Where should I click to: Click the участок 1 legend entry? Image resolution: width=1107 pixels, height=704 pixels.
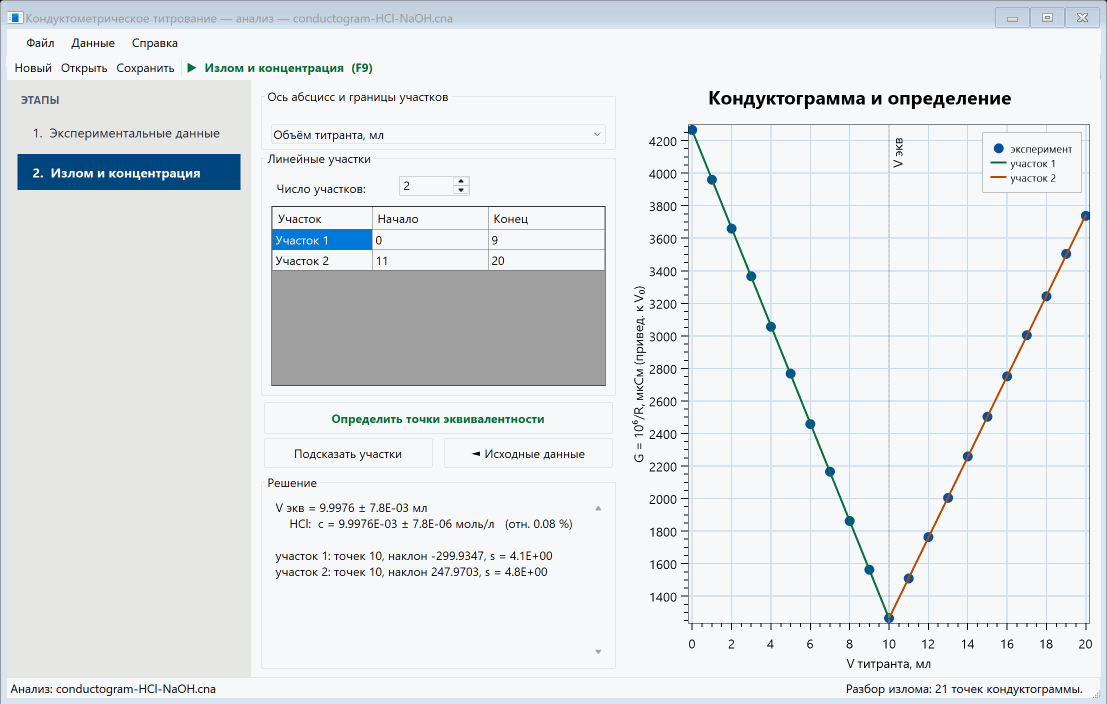(1024, 163)
